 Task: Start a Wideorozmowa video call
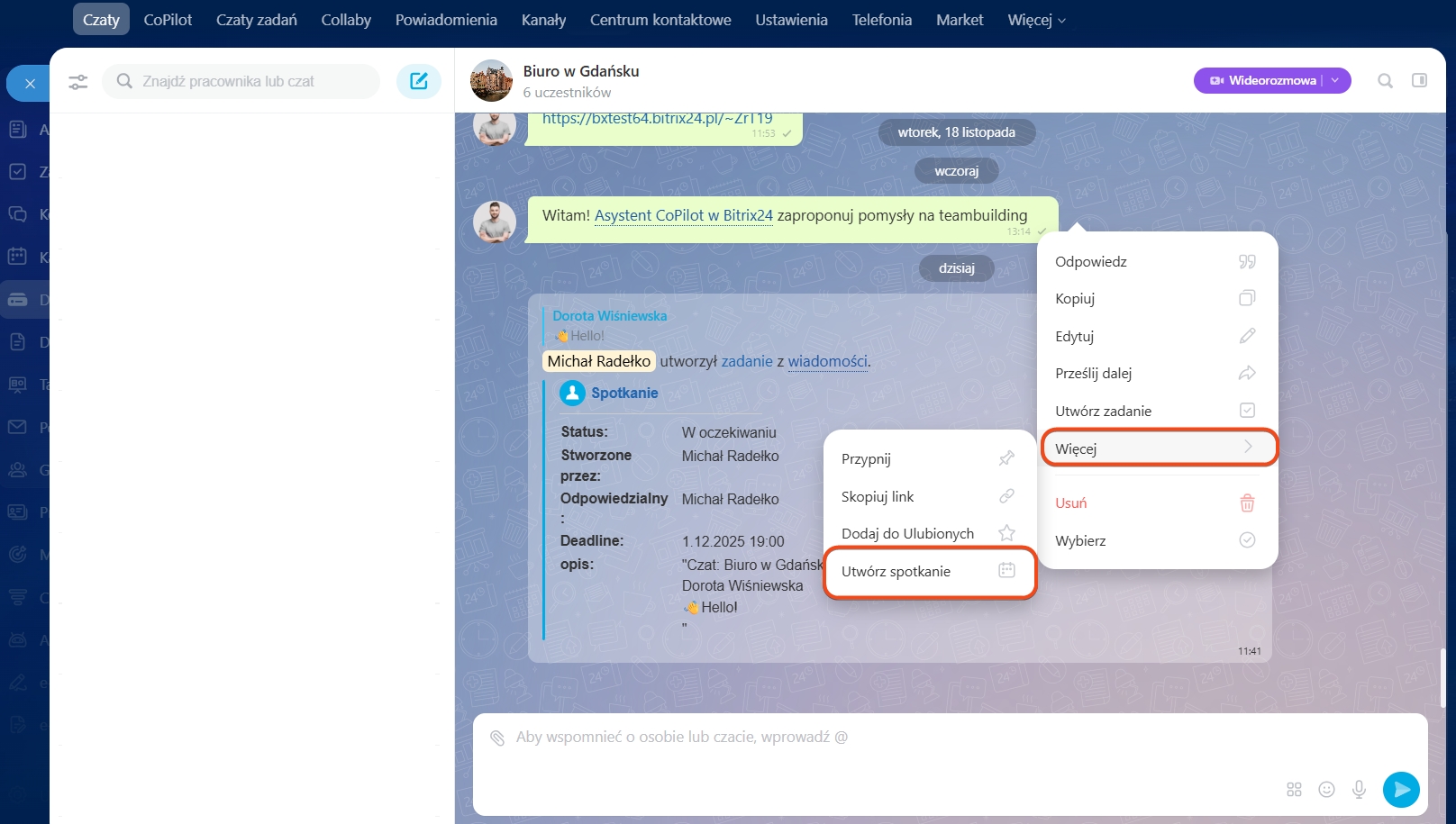coord(1262,80)
